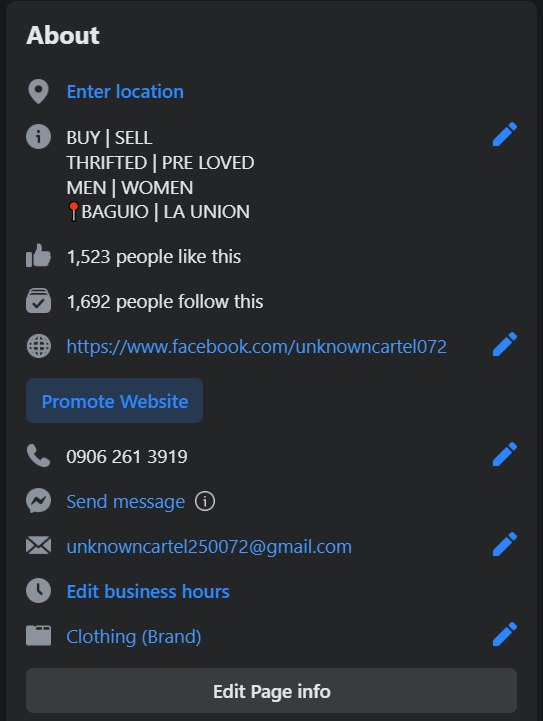Edit the website URL with its pencil icon
The image size is (543, 721).
[505, 344]
